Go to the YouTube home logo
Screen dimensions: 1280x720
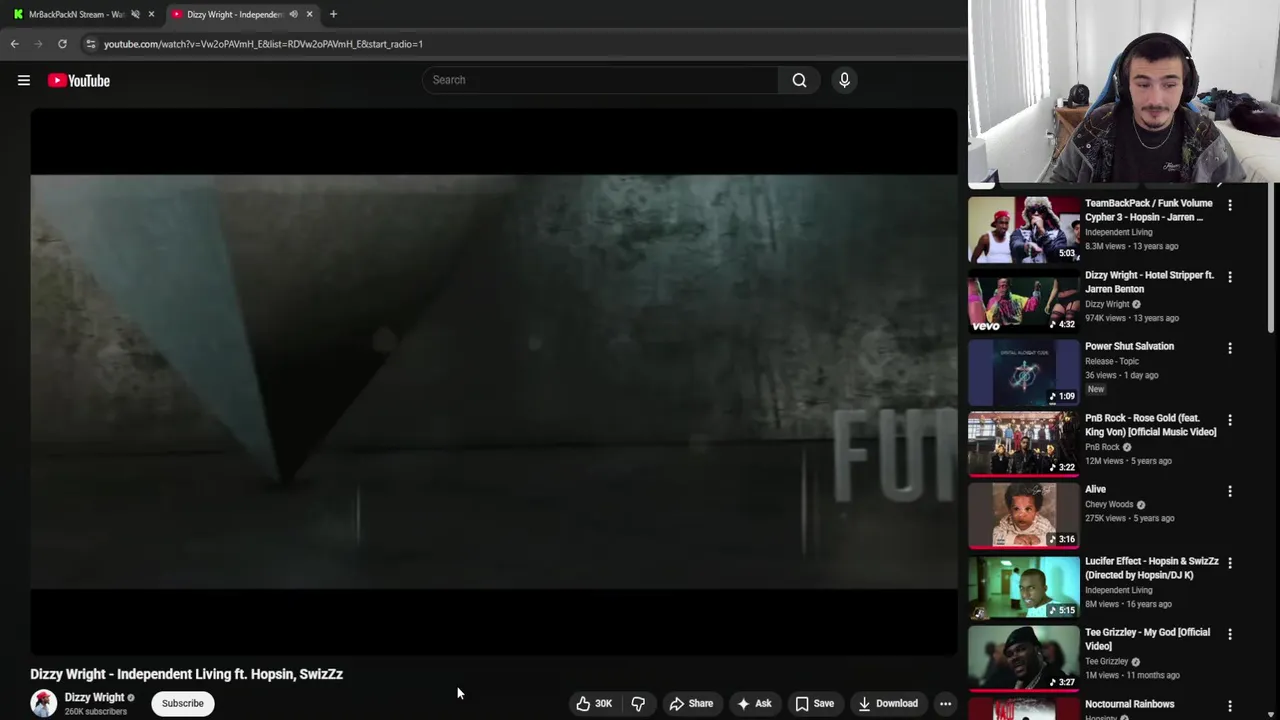tap(79, 81)
